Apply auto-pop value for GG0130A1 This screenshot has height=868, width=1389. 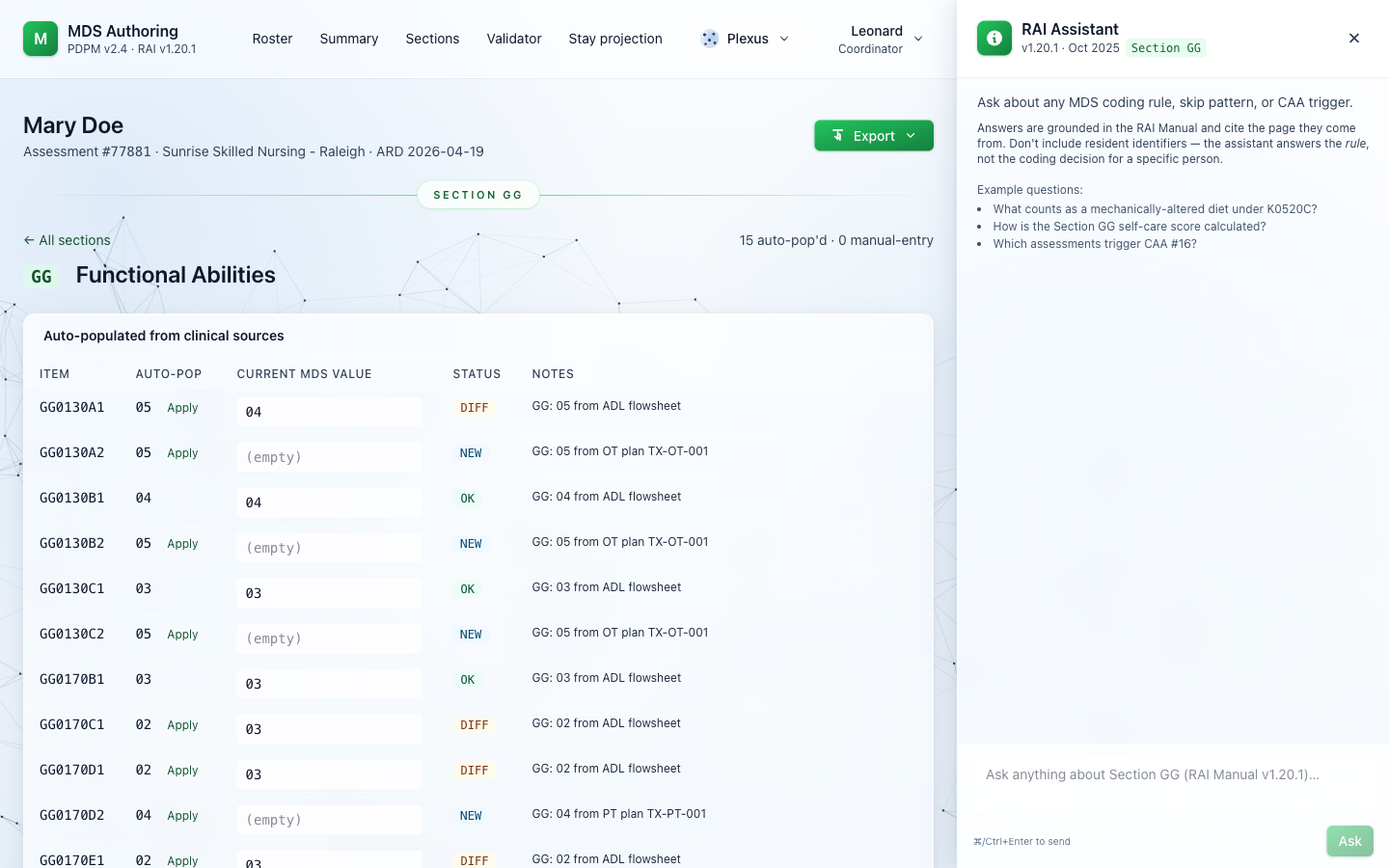coord(182,408)
